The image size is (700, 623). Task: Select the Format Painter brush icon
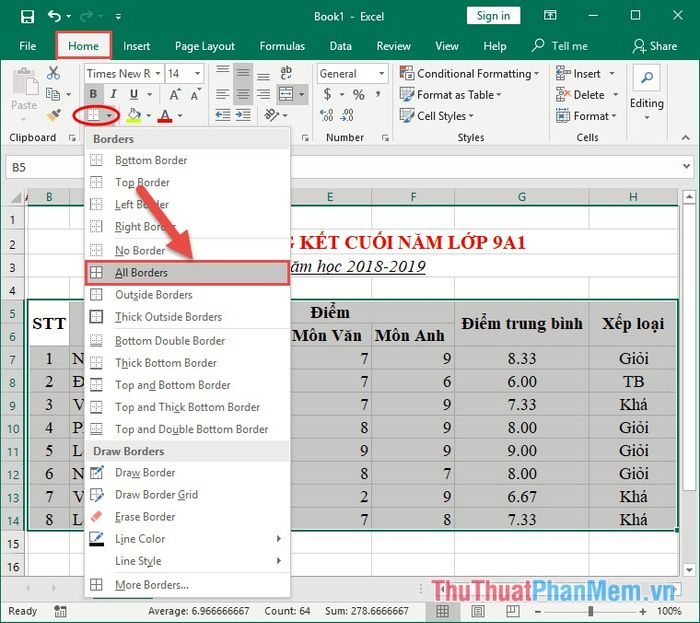click(53, 115)
